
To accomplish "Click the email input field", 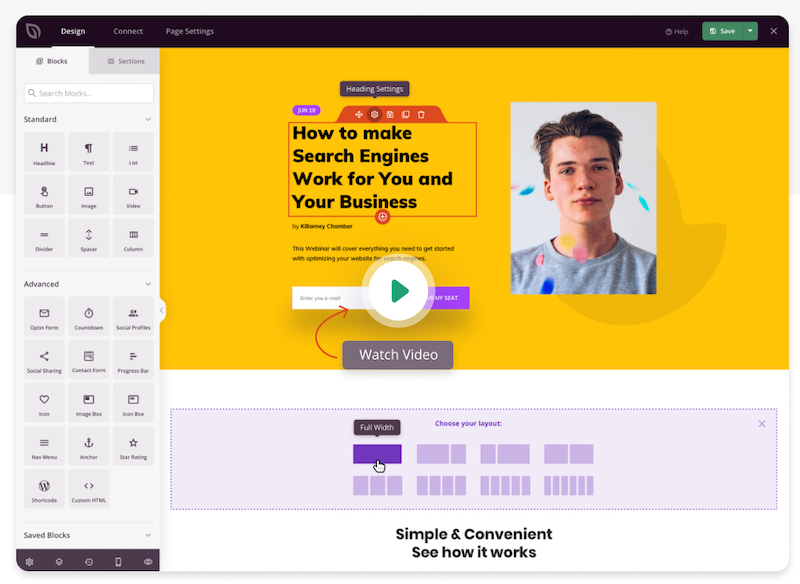I will 332,298.
